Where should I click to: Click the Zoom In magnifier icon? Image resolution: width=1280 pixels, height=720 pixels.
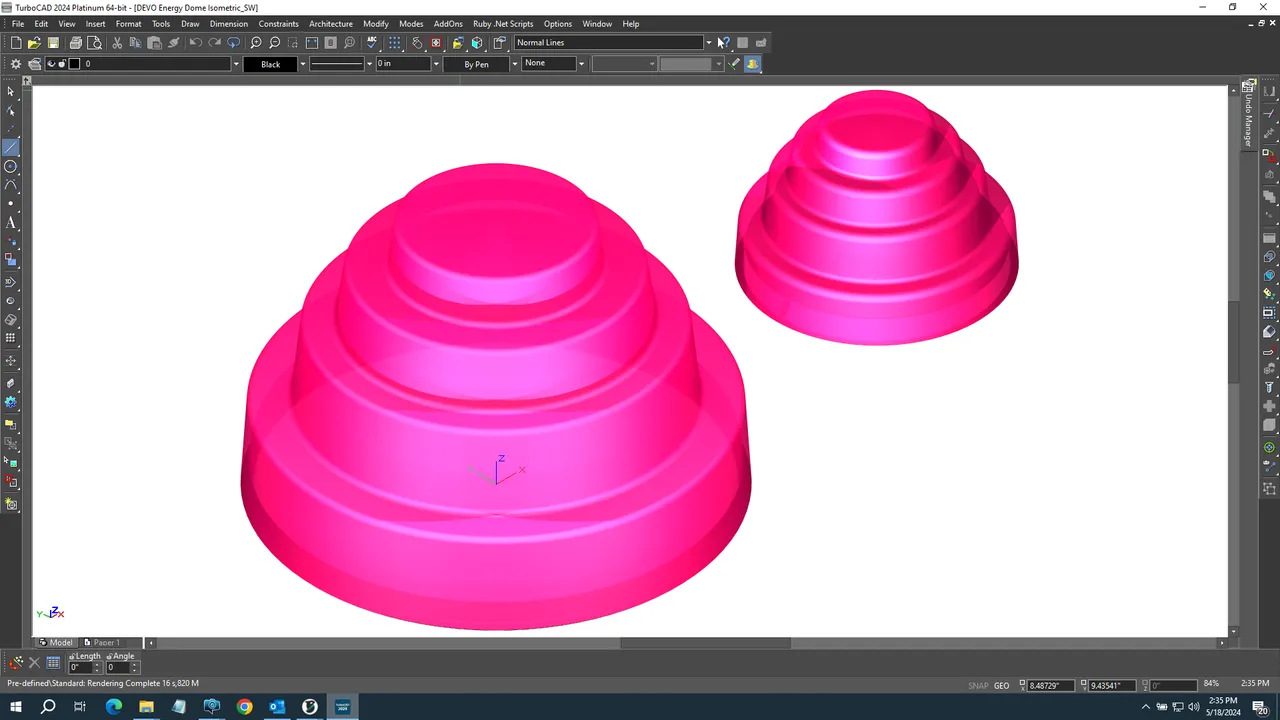click(256, 42)
